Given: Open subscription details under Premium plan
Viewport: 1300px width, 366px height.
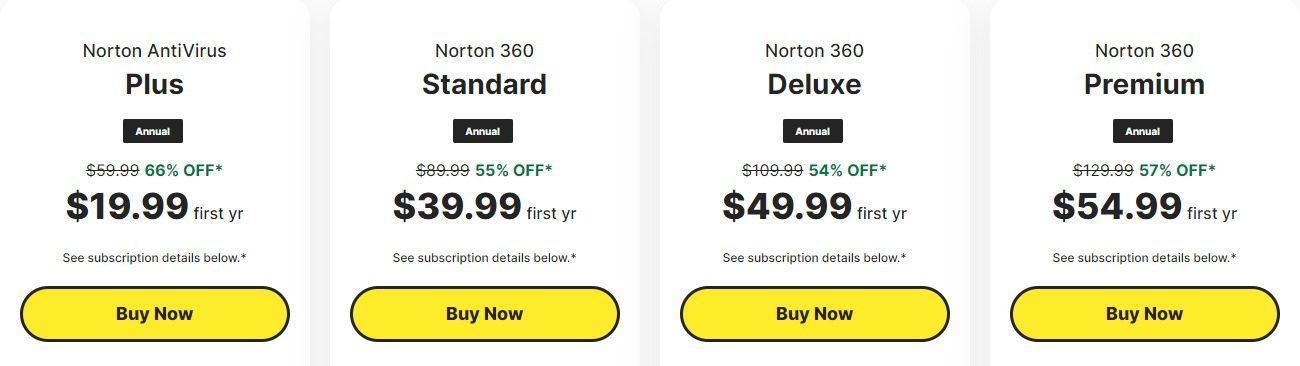Looking at the screenshot, I should coord(1144,258).
